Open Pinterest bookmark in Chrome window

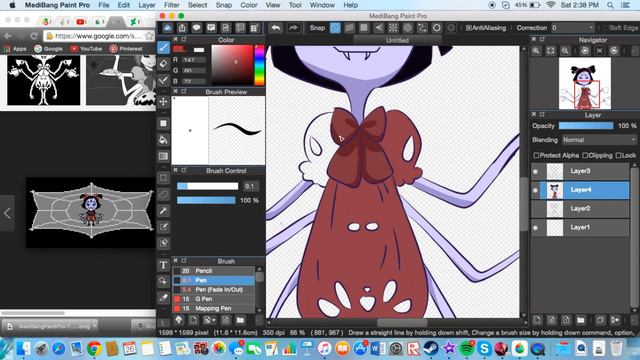click(126, 49)
